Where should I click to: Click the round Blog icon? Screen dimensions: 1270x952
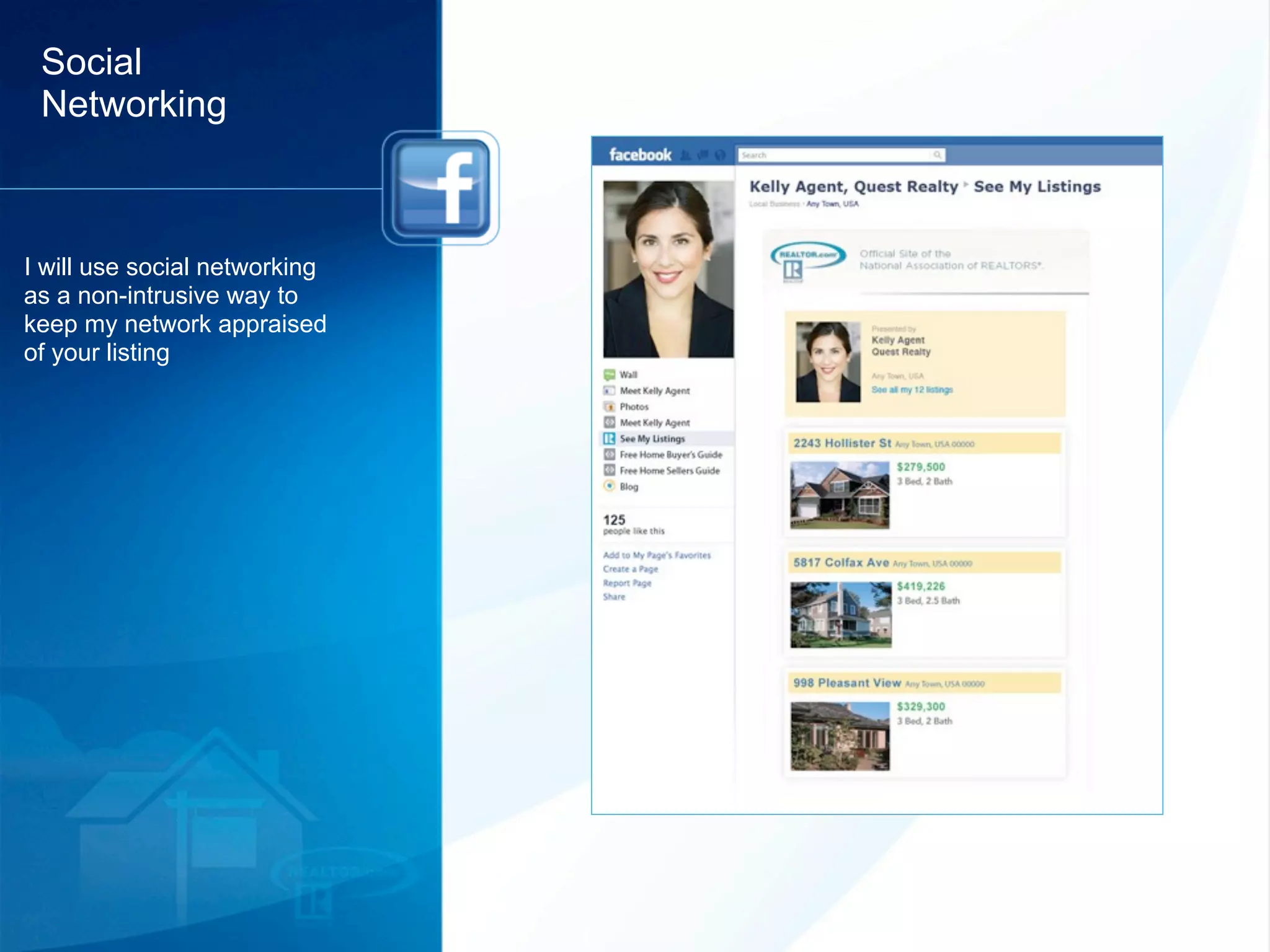610,487
